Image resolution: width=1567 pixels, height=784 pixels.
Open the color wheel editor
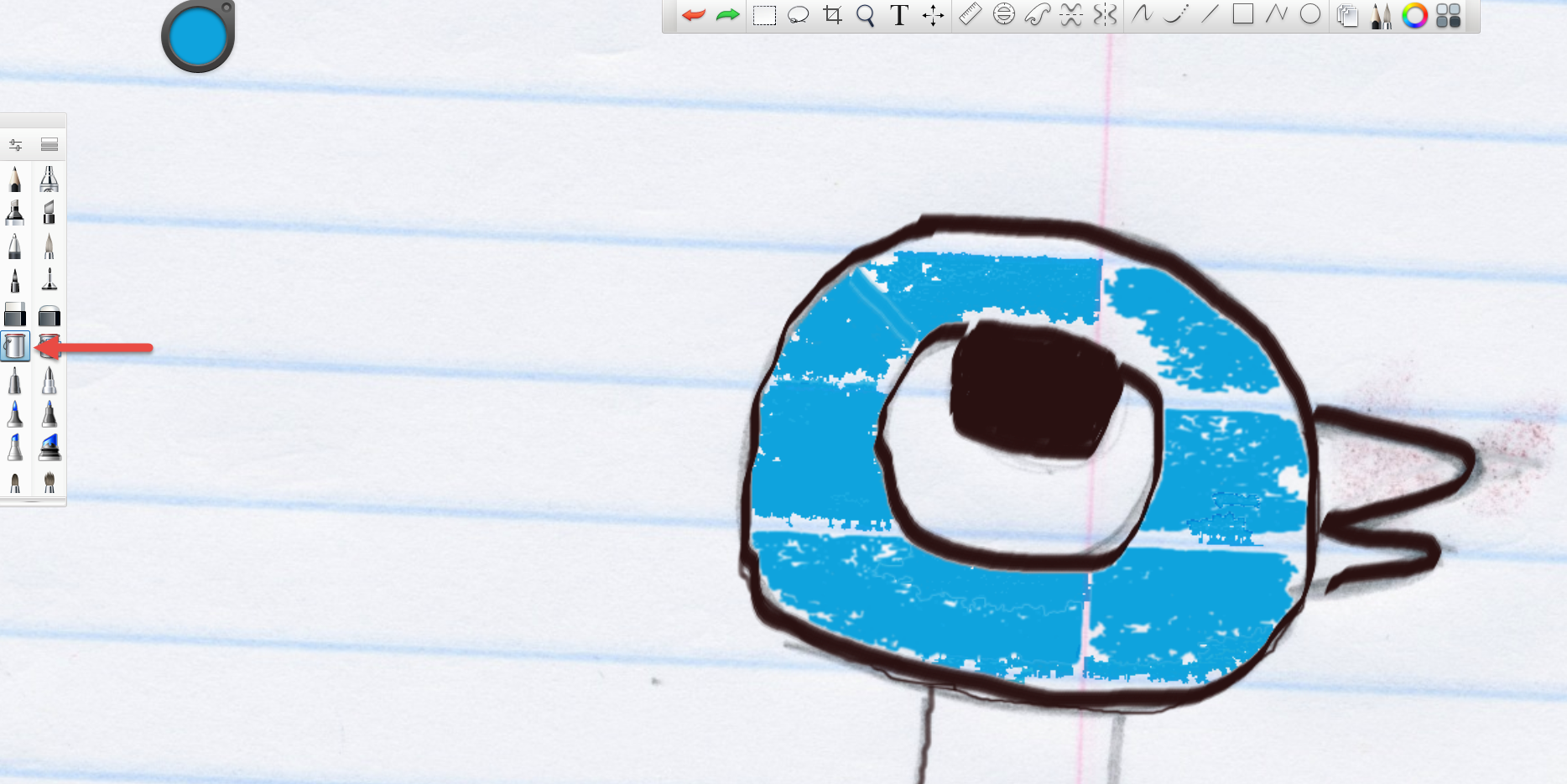(x=1414, y=15)
